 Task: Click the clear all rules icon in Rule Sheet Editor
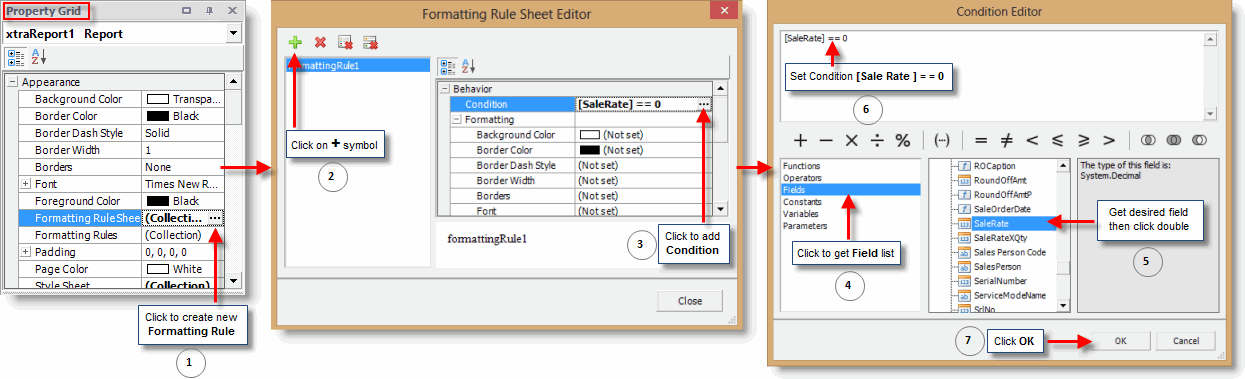[345, 43]
